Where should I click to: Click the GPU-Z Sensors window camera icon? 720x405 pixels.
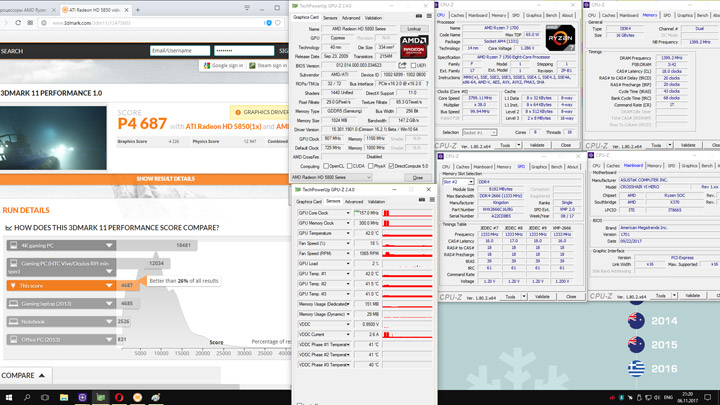coord(422,200)
